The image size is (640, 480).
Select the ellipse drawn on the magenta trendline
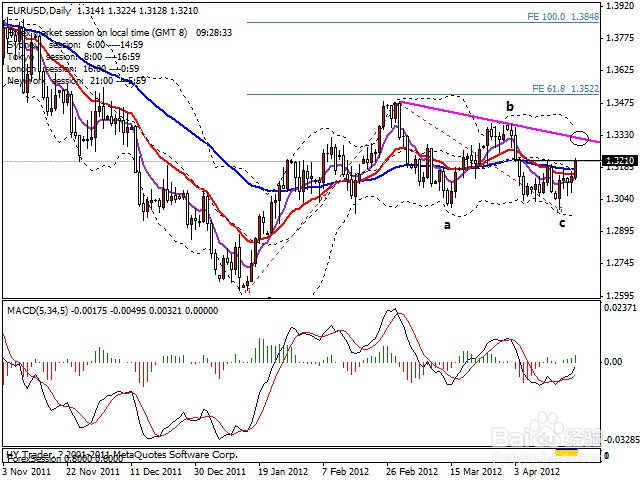coord(580,138)
